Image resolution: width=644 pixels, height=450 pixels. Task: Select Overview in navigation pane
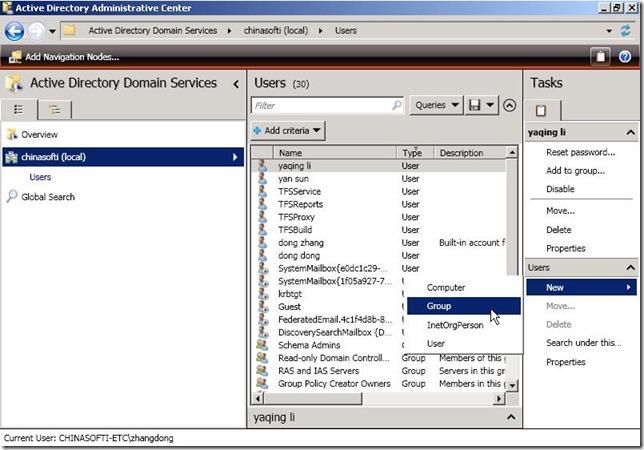[x=39, y=135]
